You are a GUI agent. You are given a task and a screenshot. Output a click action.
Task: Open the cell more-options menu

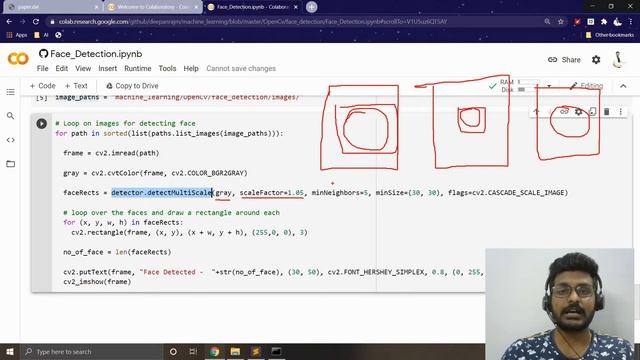620,111
